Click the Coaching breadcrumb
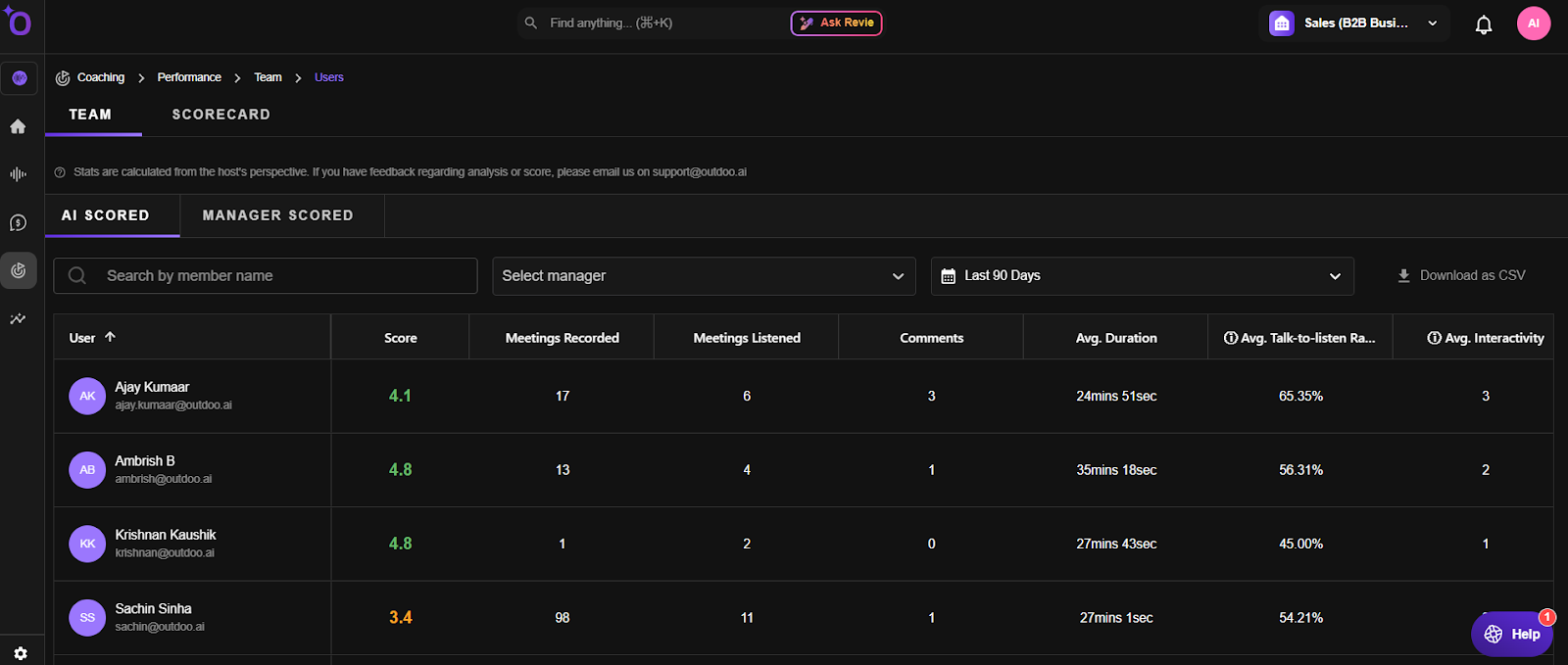 pos(101,77)
